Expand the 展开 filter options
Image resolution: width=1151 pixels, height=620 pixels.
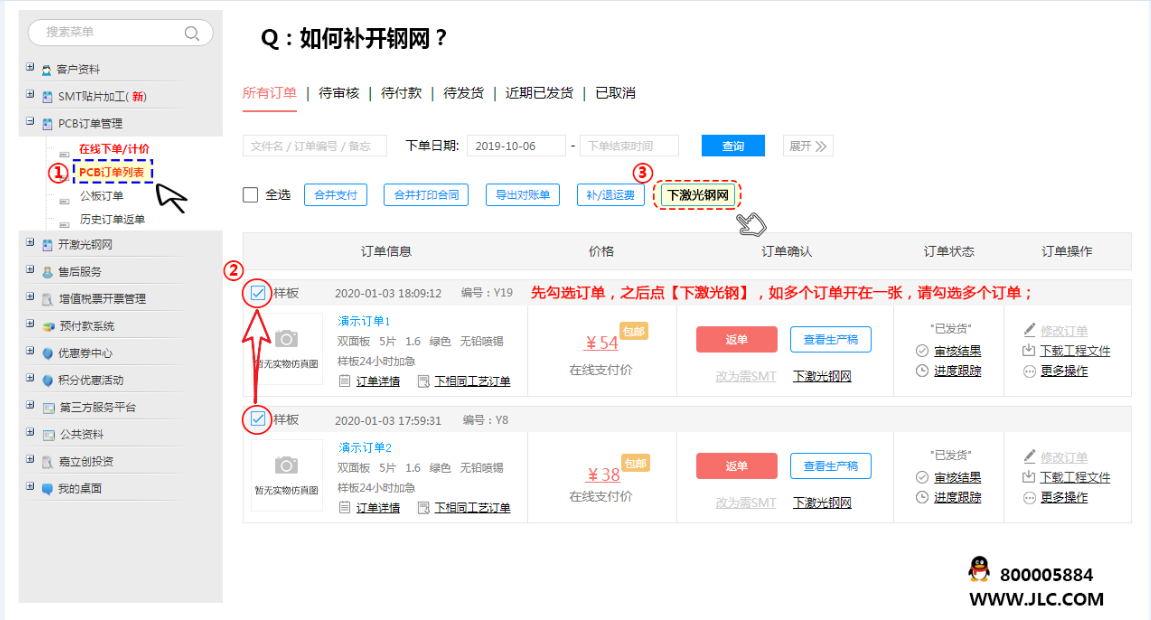pos(807,146)
